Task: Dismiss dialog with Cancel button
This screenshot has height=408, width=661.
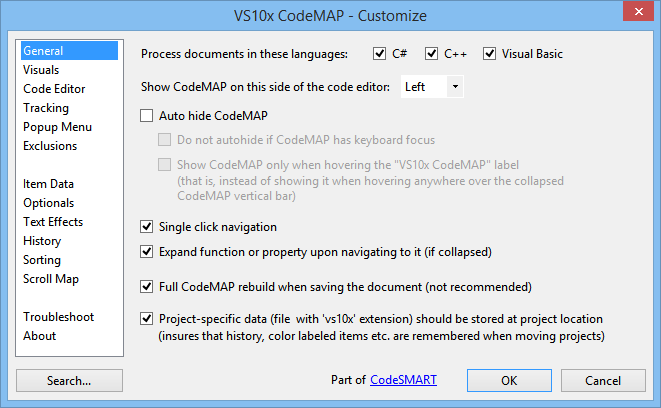Action: [x=603, y=381]
